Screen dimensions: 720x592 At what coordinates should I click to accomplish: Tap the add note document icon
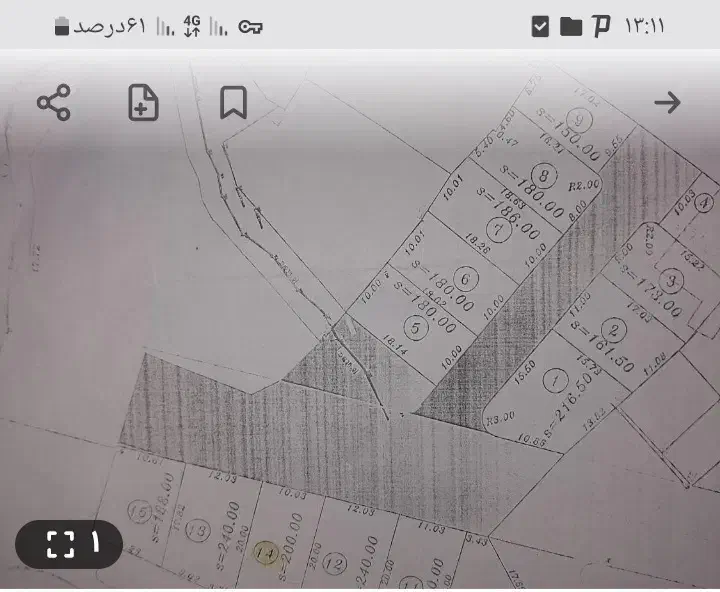tap(143, 102)
